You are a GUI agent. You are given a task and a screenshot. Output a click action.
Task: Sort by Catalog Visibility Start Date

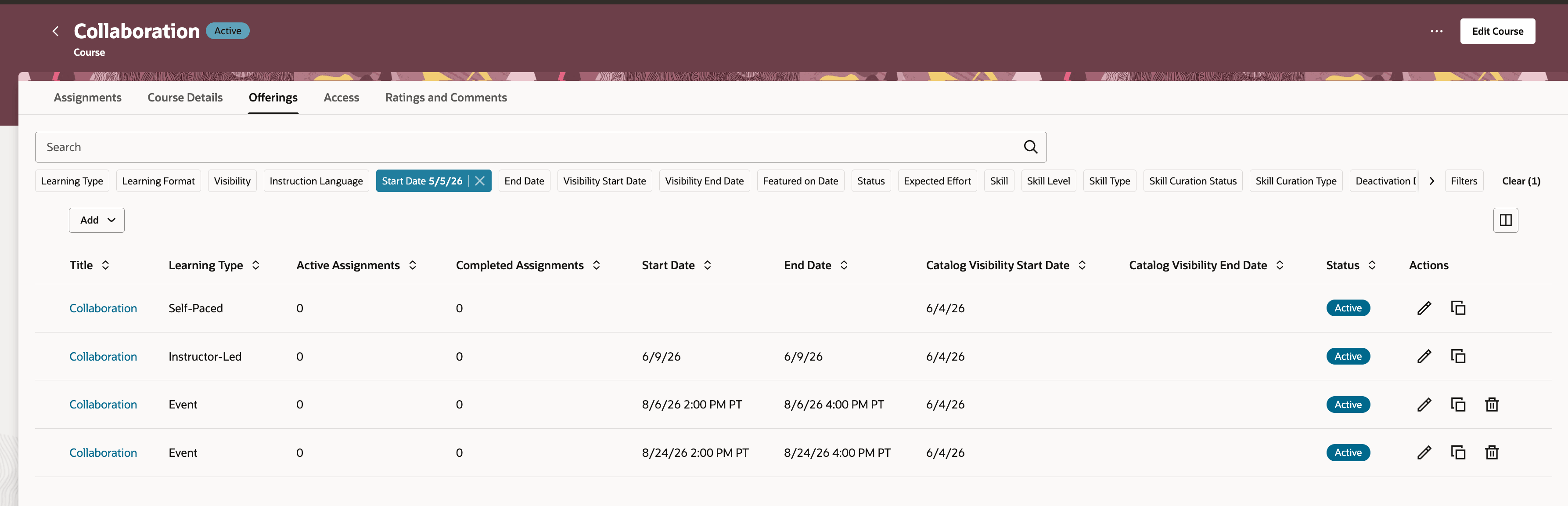(x=1082, y=265)
